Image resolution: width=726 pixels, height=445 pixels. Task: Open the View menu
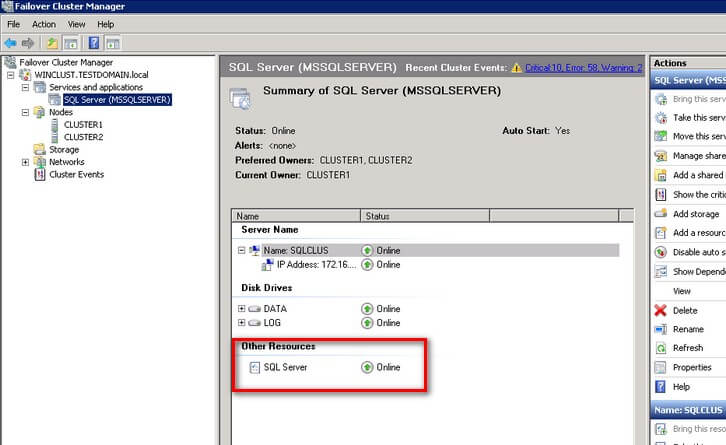pyautogui.click(x=76, y=24)
